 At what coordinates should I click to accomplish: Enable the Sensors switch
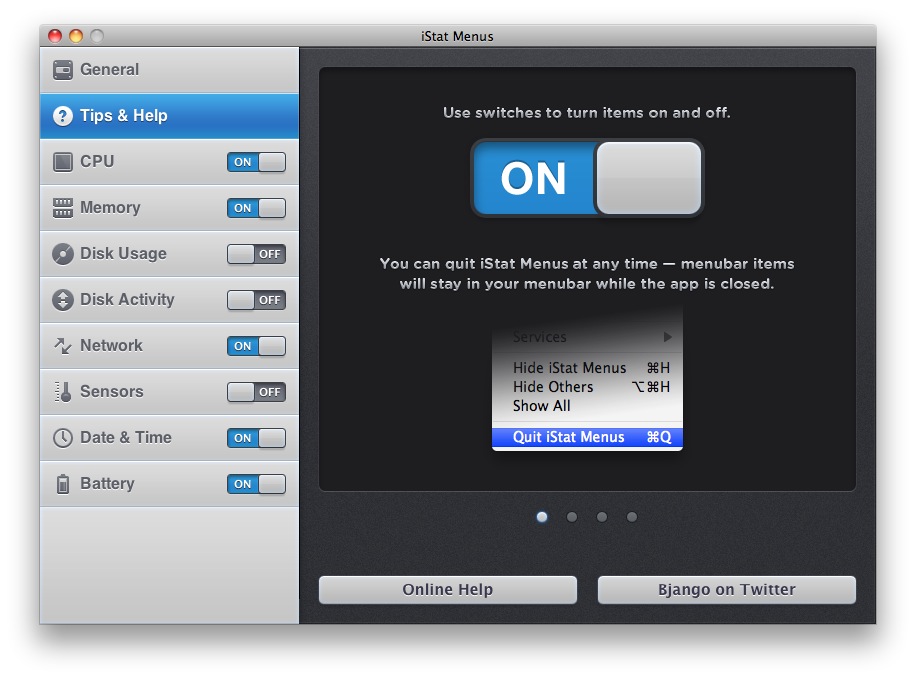pyautogui.click(x=256, y=392)
